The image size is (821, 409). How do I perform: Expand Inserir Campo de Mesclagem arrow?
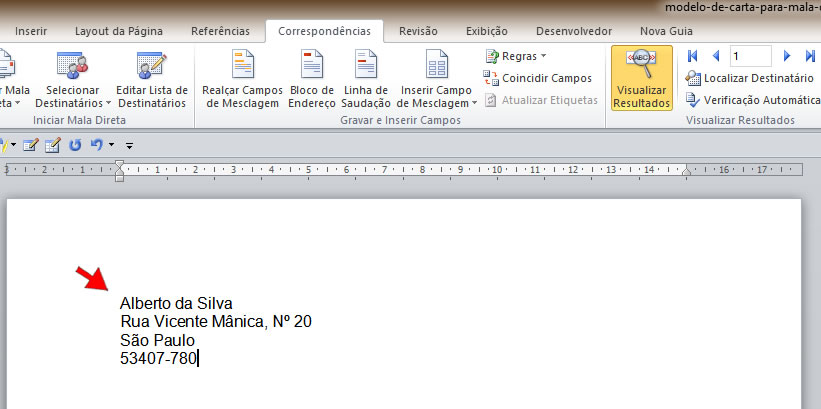point(474,103)
